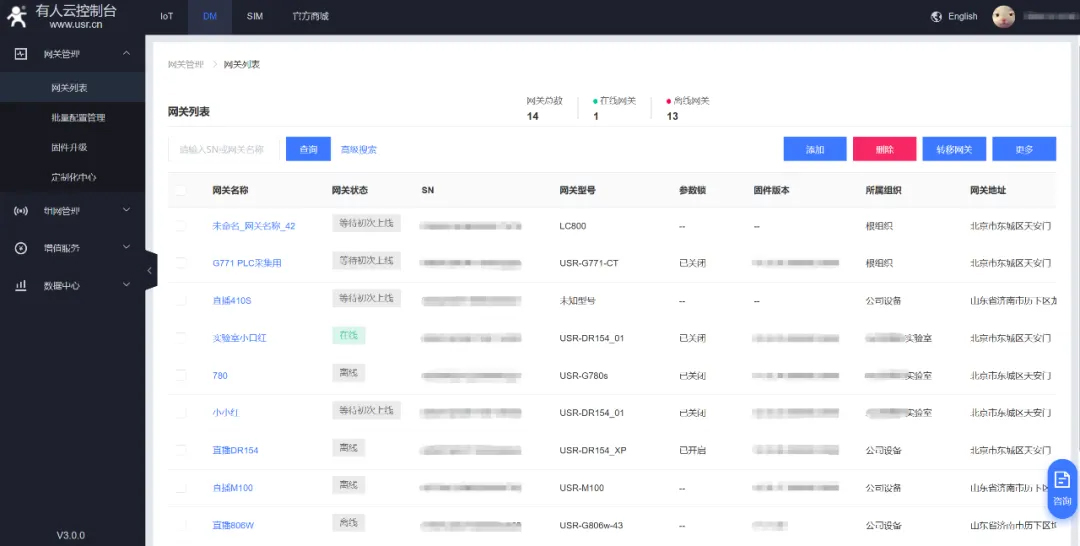Click the 增值服务 compass icon in sidebar
1080x546 pixels.
pyautogui.click(x=21, y=248)
